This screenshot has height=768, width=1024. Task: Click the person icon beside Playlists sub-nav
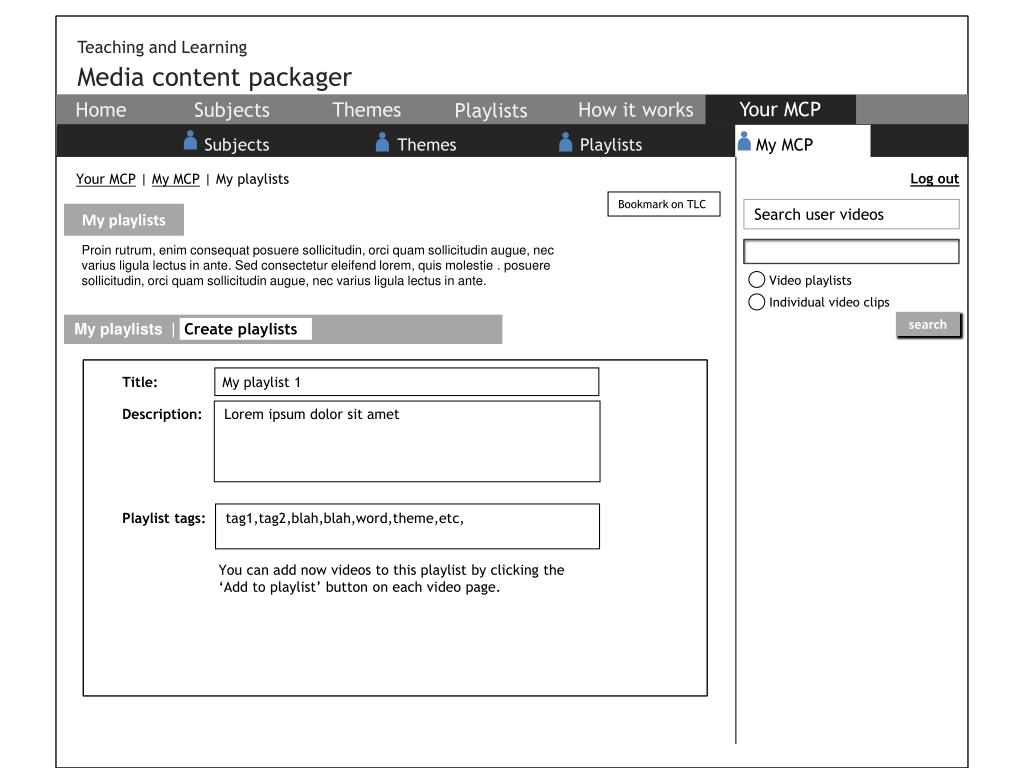566,142
